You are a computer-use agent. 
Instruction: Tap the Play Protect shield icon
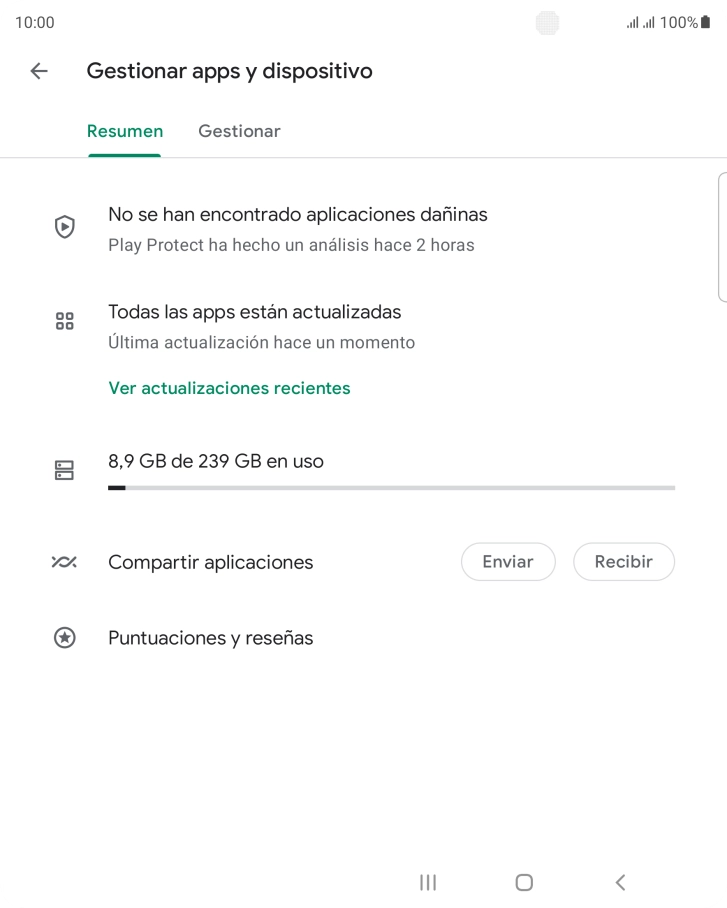[x=65, y=227]
